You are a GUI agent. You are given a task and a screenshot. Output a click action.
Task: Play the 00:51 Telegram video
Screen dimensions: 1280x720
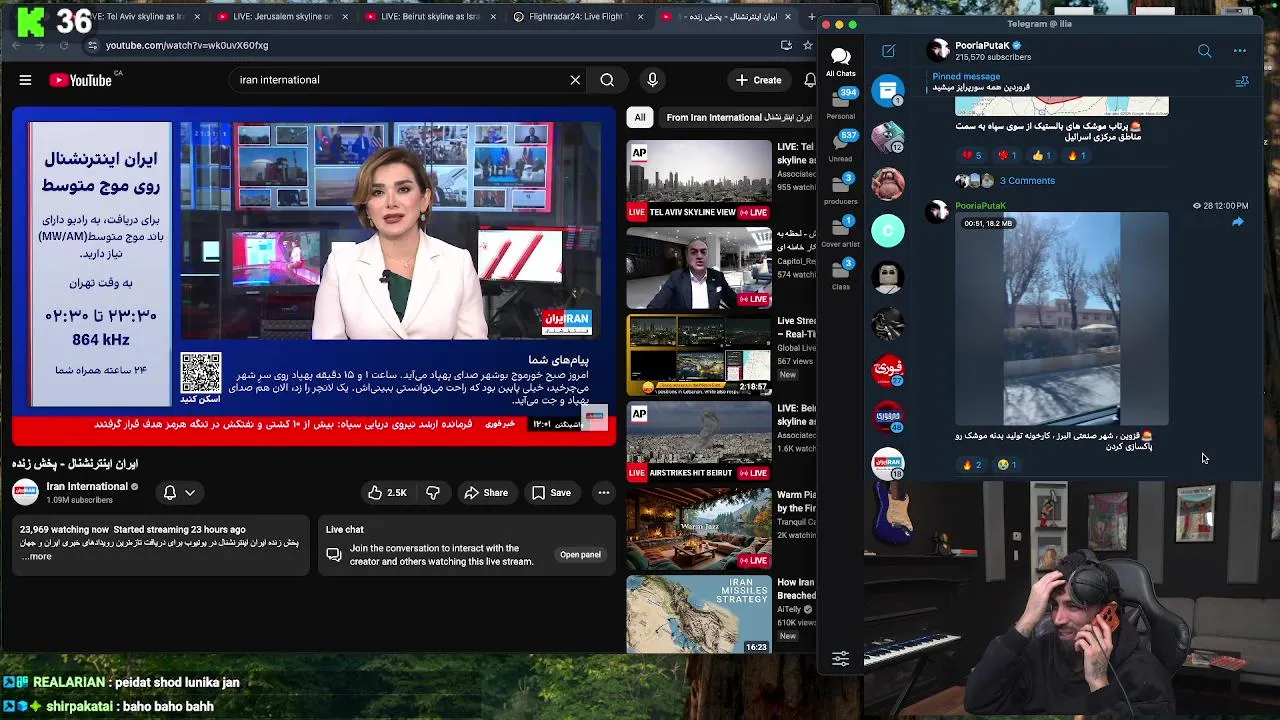(x=1061, y=319)
